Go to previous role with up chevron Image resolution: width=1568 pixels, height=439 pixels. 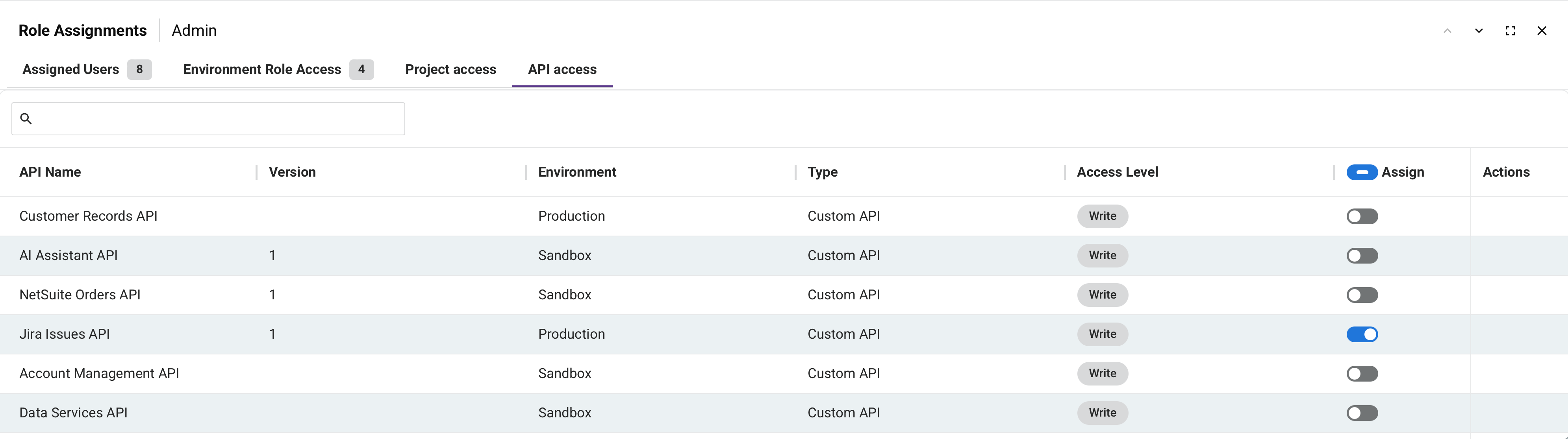point(1448,30)
